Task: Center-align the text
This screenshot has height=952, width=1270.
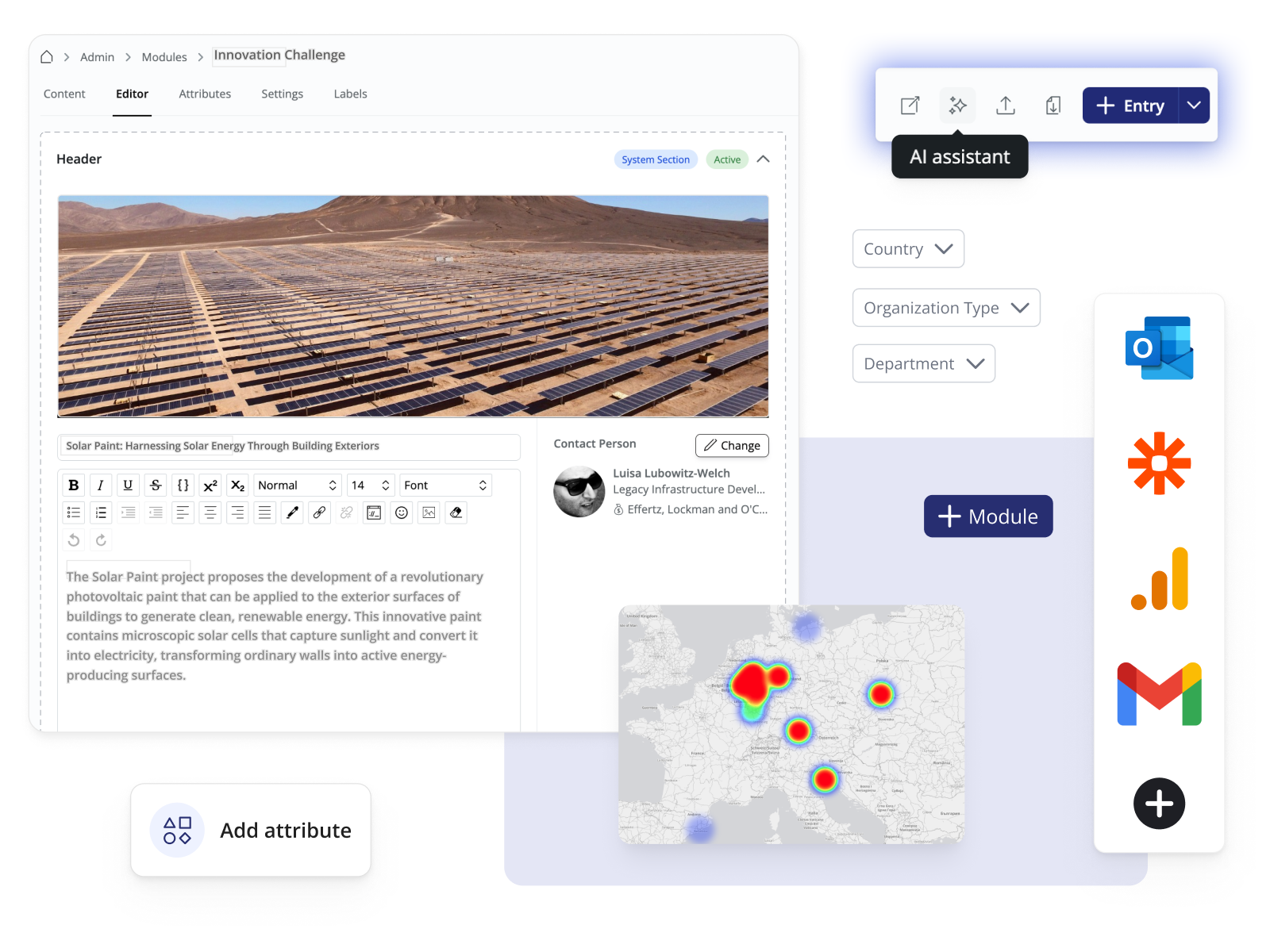Action: point(210,512)
